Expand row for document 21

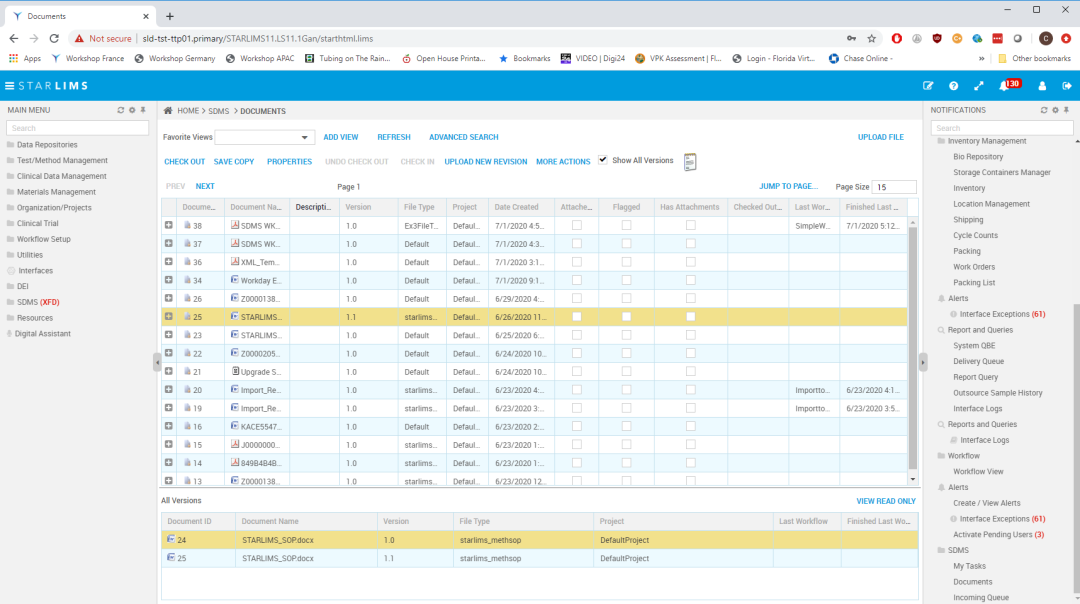[169, 371]
